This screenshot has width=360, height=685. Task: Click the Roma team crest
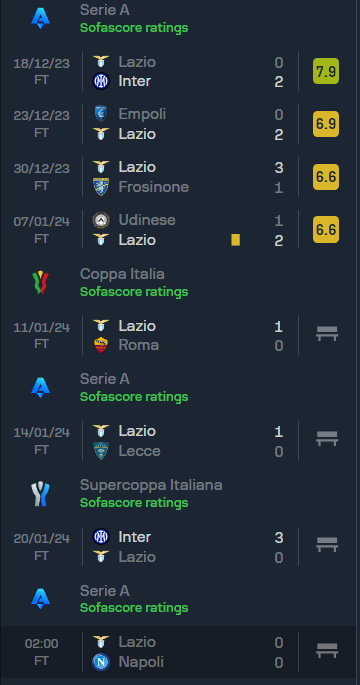click(101, 346)
